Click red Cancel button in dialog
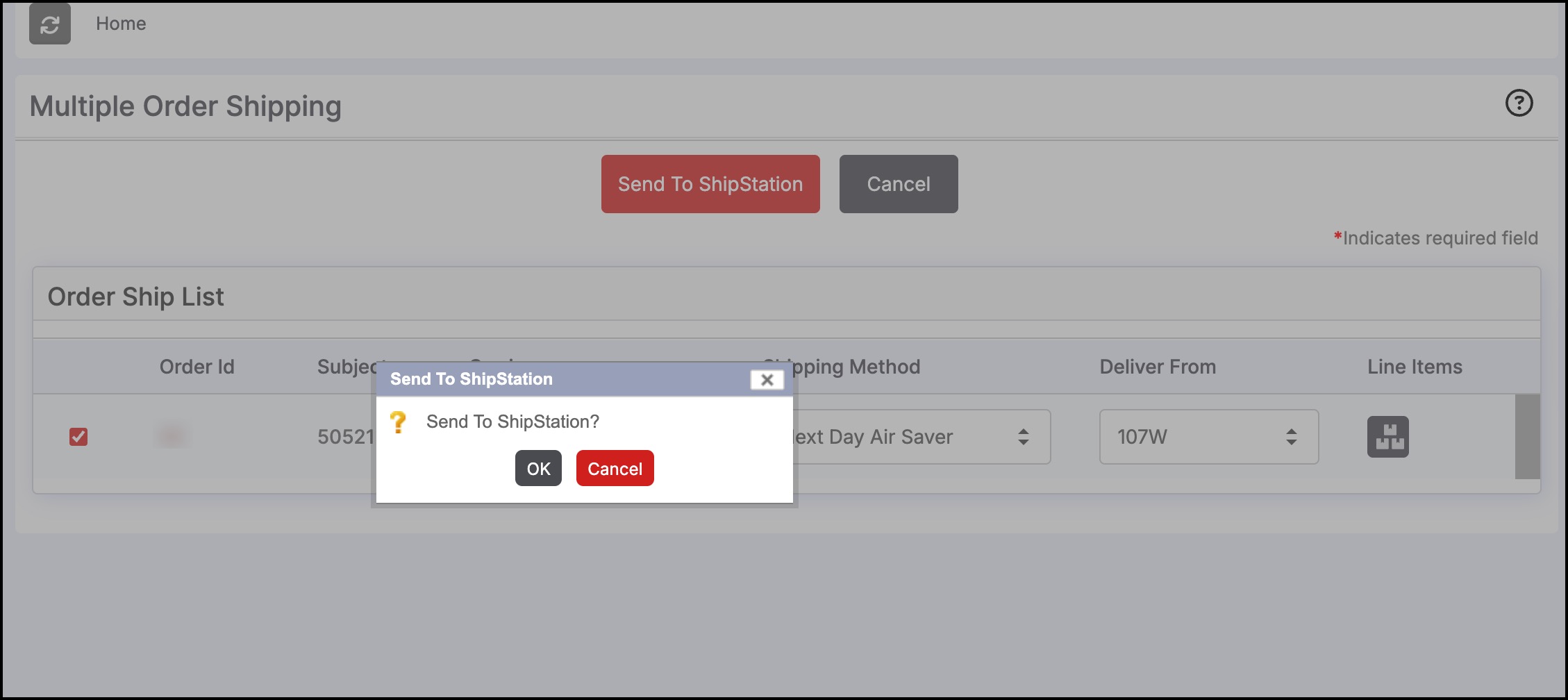The height and width of the screenshot is (700, 1568). pyautogui.click(x=615, y=469)
